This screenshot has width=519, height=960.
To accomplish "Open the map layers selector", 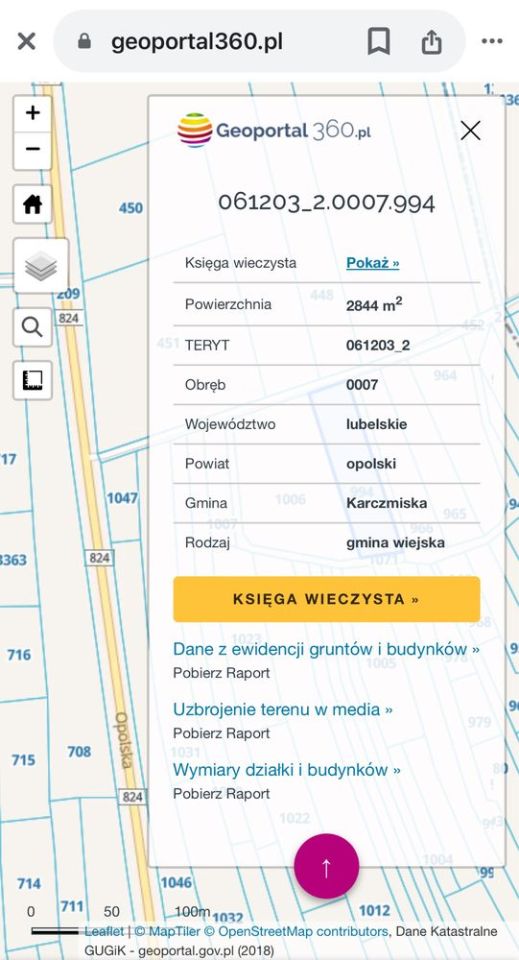I will [x=41, y=266].
